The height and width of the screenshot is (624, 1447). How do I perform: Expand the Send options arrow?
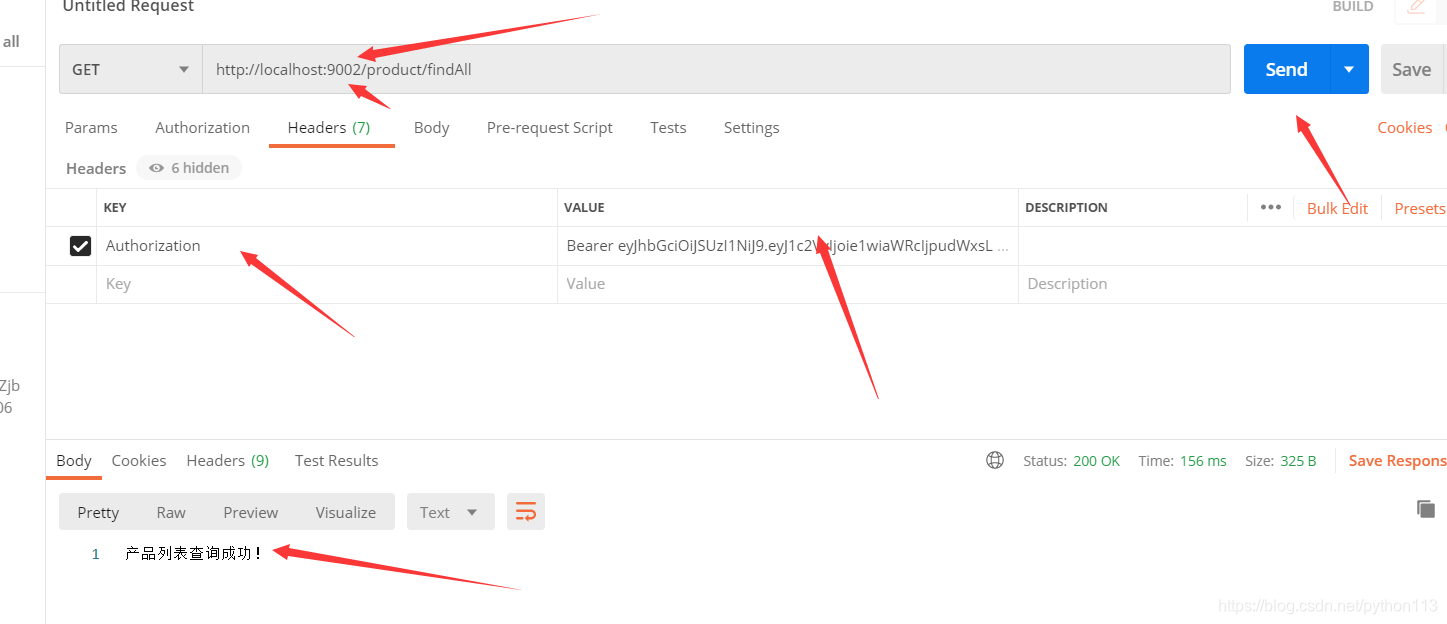point(1349,69)
